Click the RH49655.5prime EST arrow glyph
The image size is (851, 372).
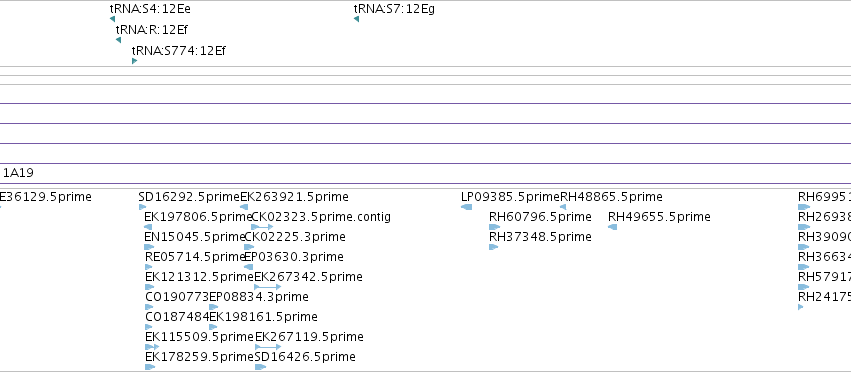click(x=612, y=227)
